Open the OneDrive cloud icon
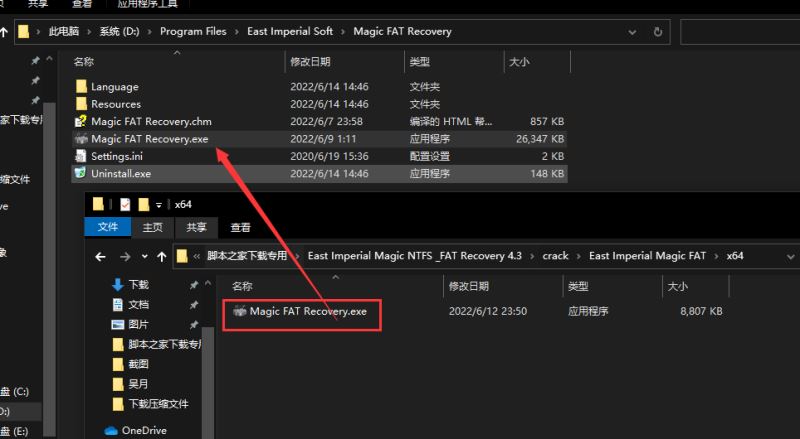Screen dimensions: 800x439 (111, 431)
